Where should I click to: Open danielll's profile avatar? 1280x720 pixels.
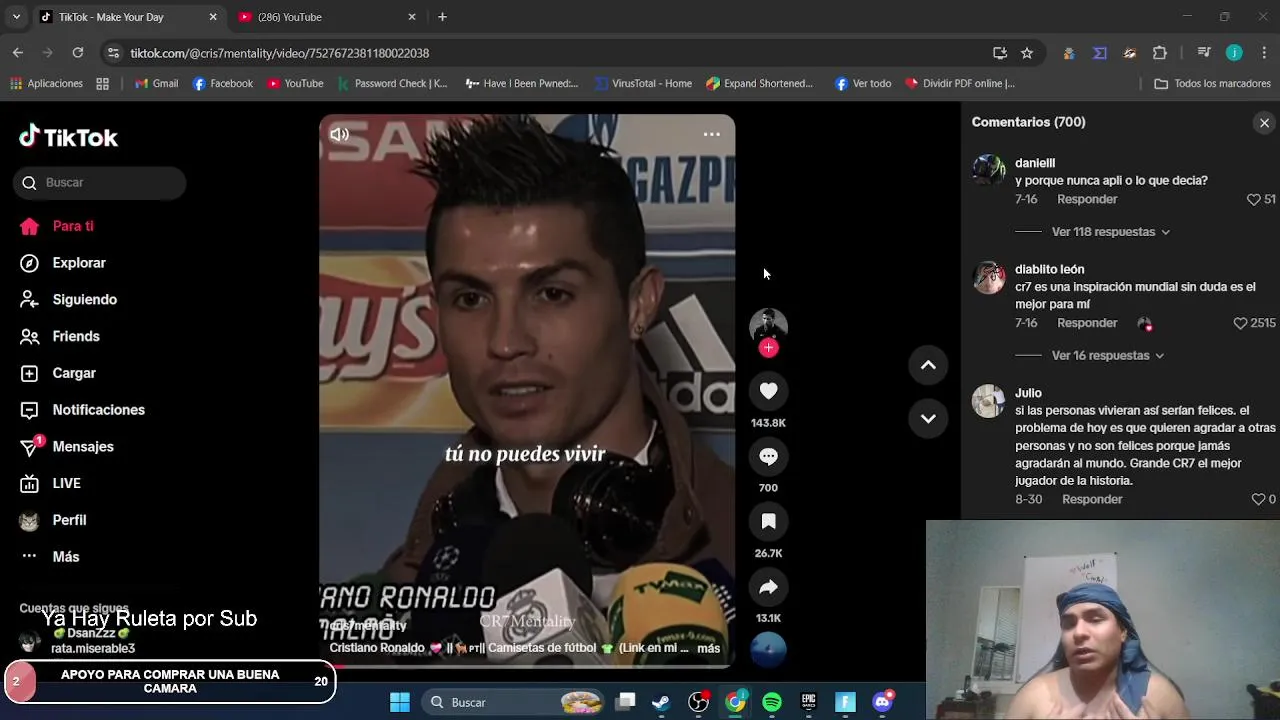(x=988, y=170)
